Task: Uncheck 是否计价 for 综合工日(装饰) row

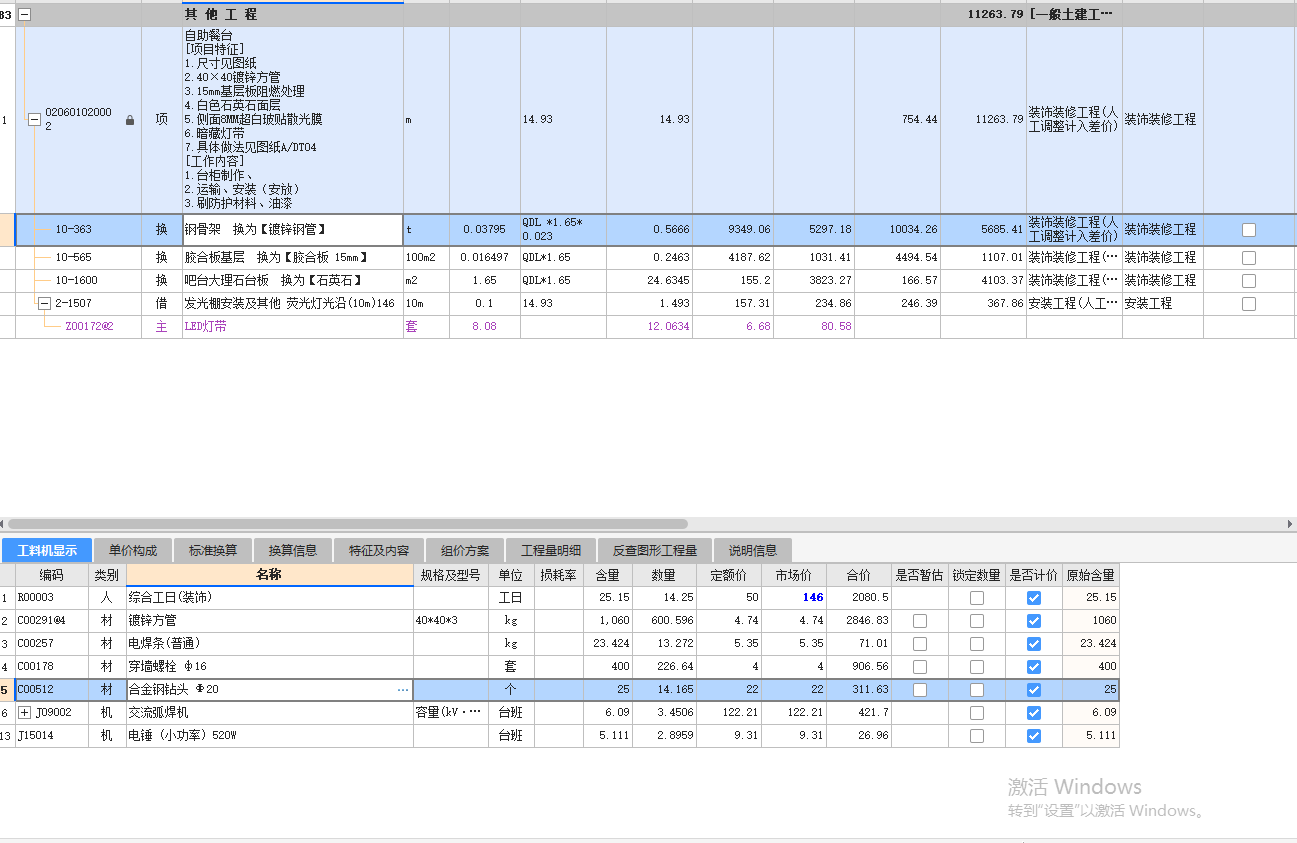Action: pyautogui.click(x=1034, y=598)
